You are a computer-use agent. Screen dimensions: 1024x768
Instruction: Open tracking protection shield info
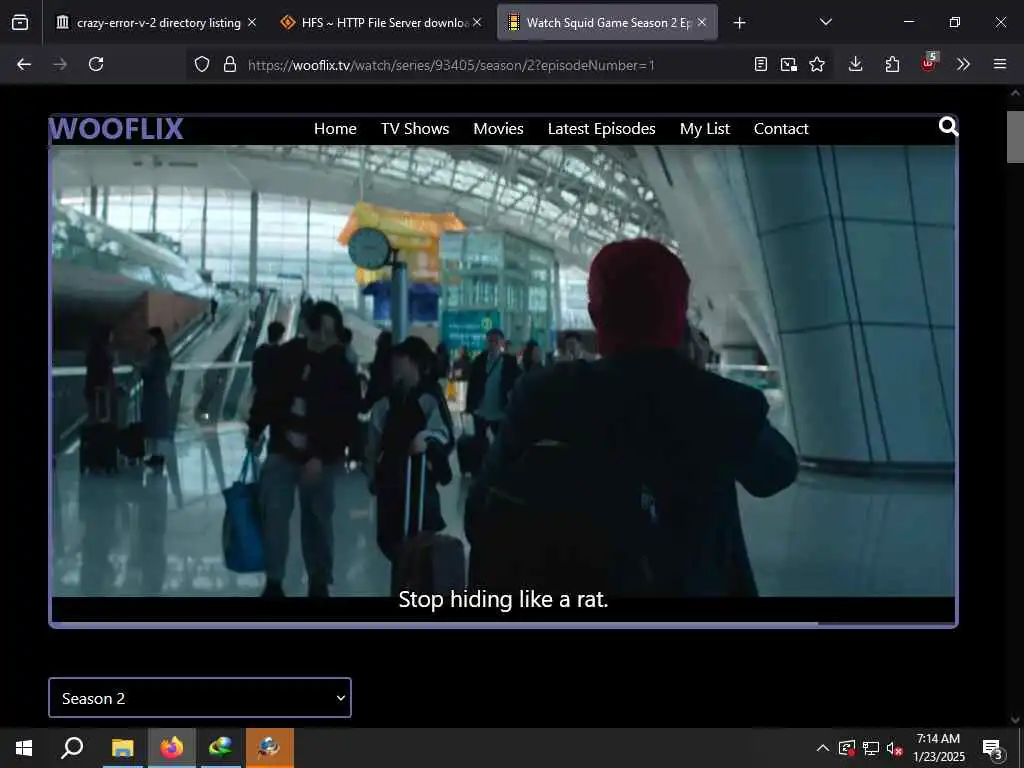202,64
